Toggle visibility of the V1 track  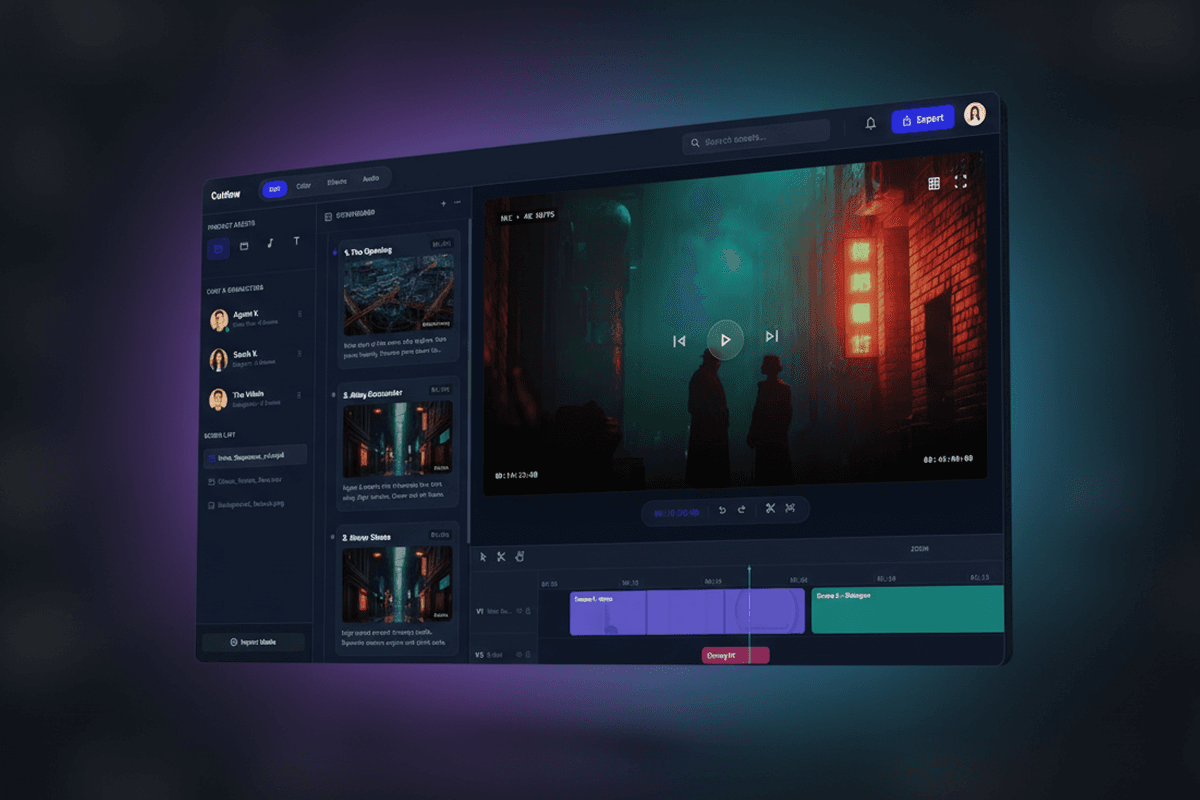tap(519, 610)
